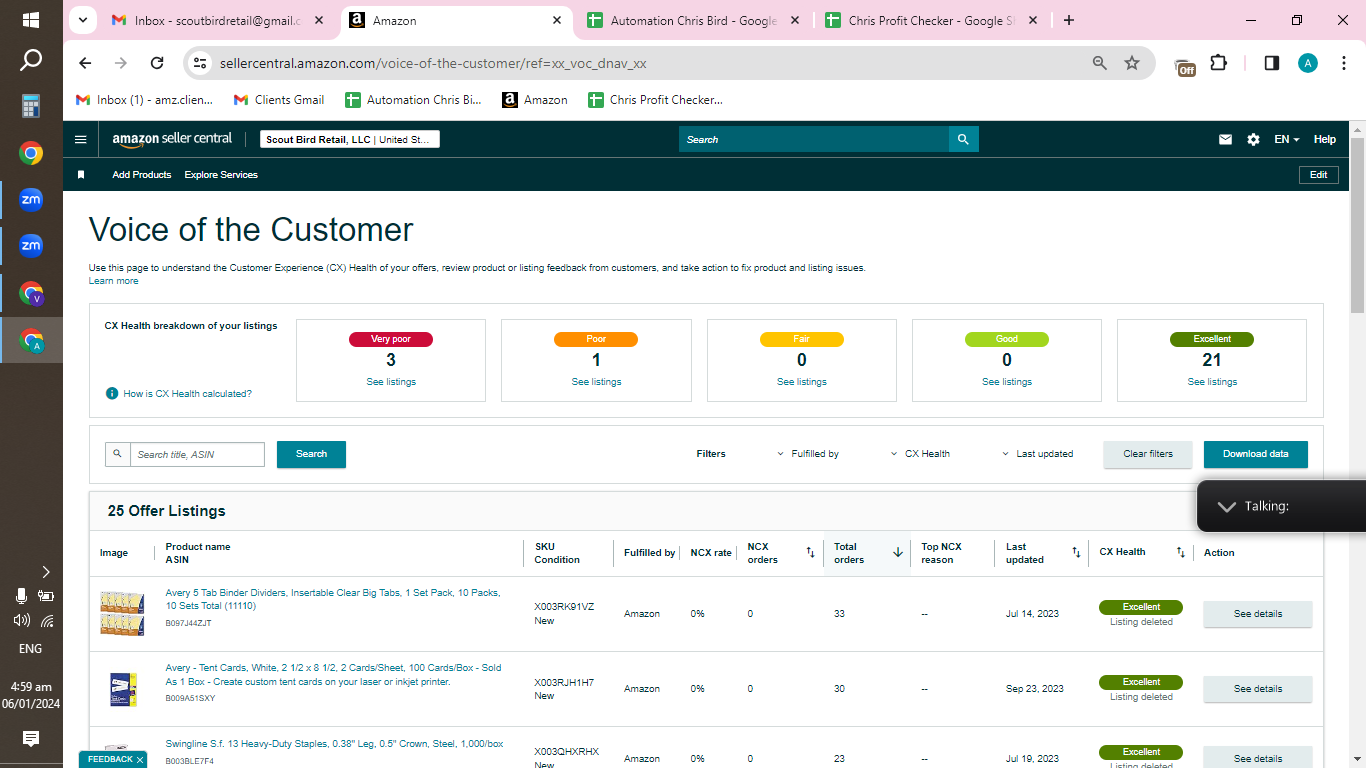Open the Clients Gmail bookmark
1366x768 pixels.
(279, 100)
